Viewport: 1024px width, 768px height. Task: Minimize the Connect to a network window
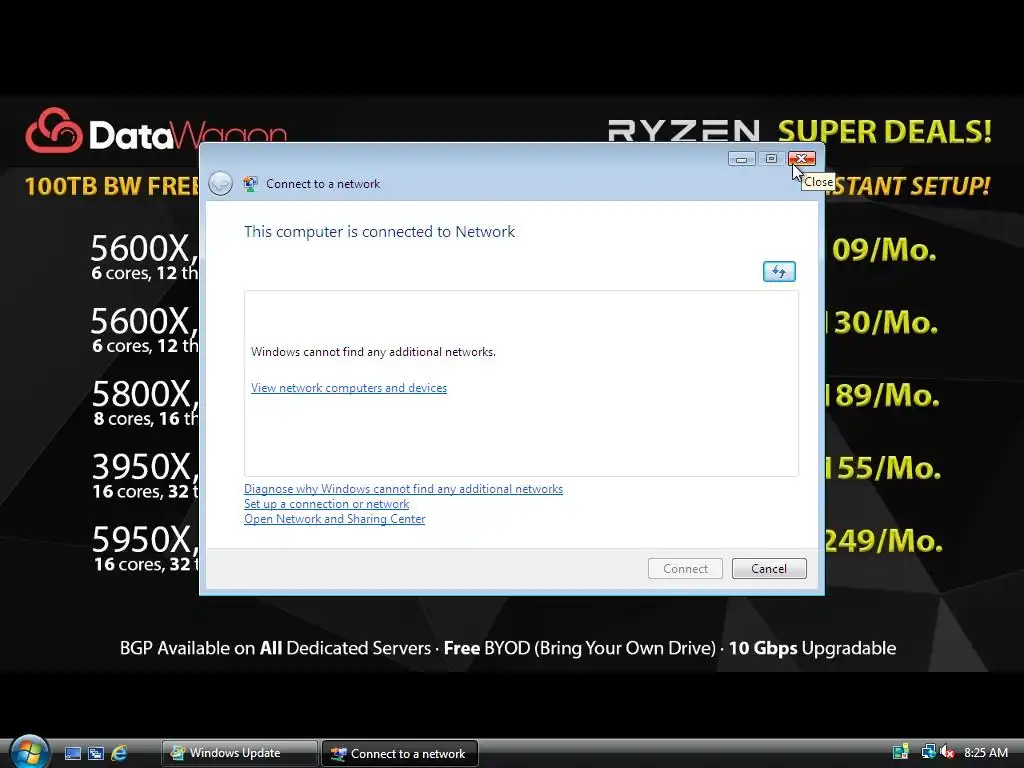741,159
